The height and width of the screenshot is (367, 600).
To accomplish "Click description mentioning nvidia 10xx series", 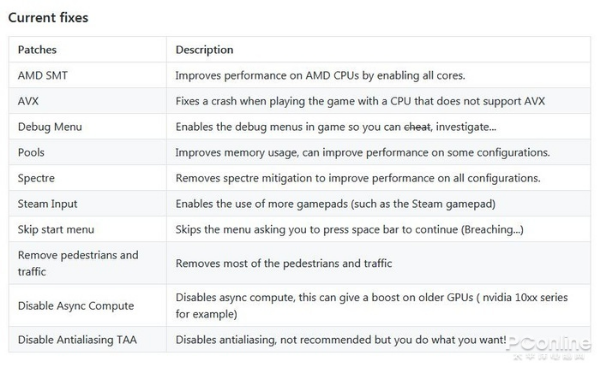I will tap(372, 306).
